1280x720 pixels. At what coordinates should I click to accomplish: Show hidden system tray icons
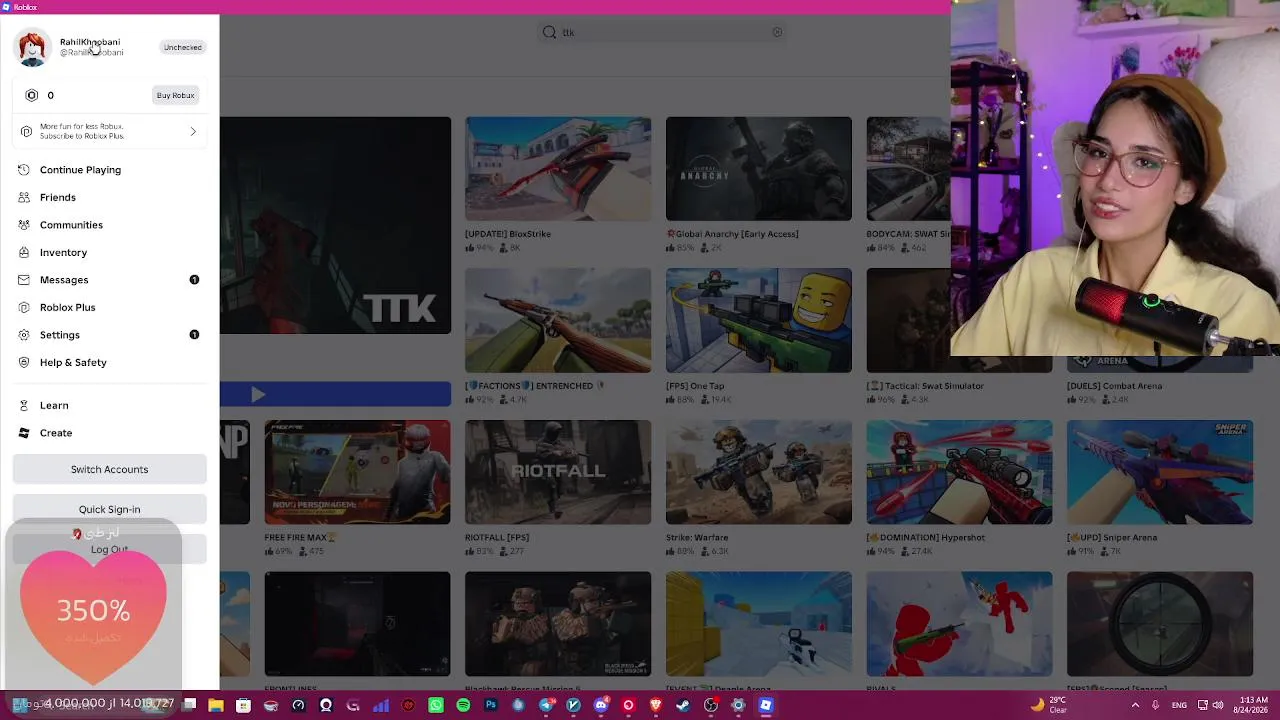click(x=1135, y=705)
